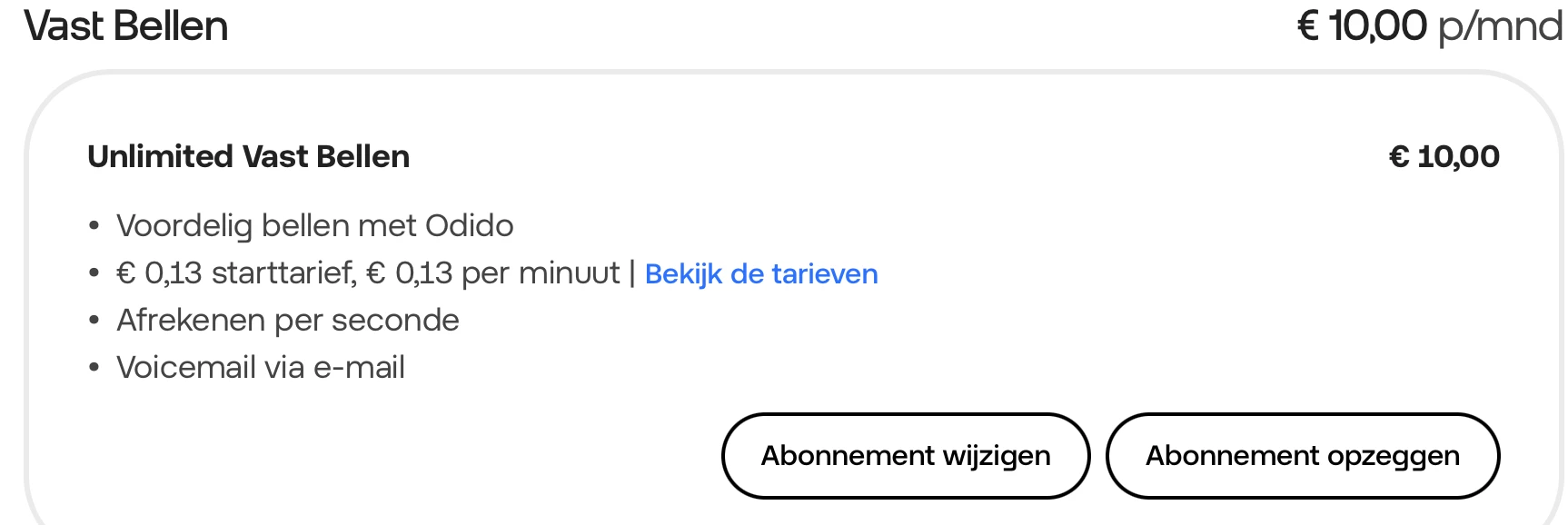Click the bullet dot before Voicemail via e-mail
1568x525 pixels.
[94, 368]
